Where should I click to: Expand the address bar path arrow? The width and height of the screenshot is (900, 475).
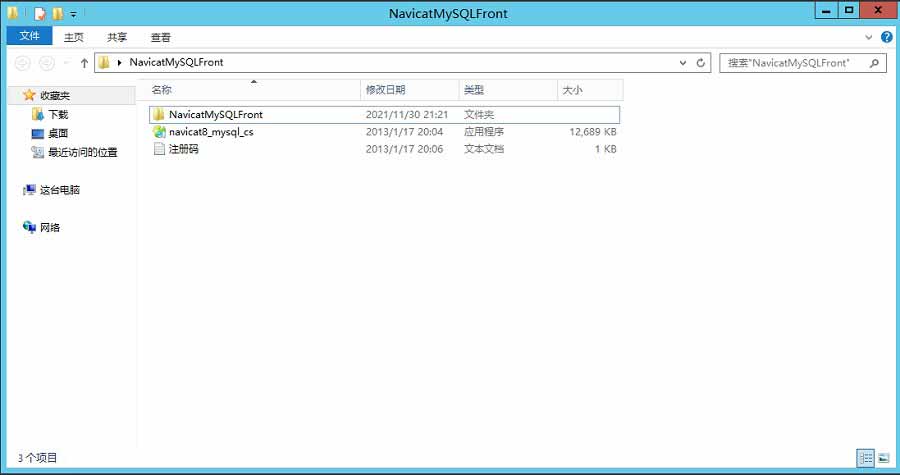[x=119, y=63]
